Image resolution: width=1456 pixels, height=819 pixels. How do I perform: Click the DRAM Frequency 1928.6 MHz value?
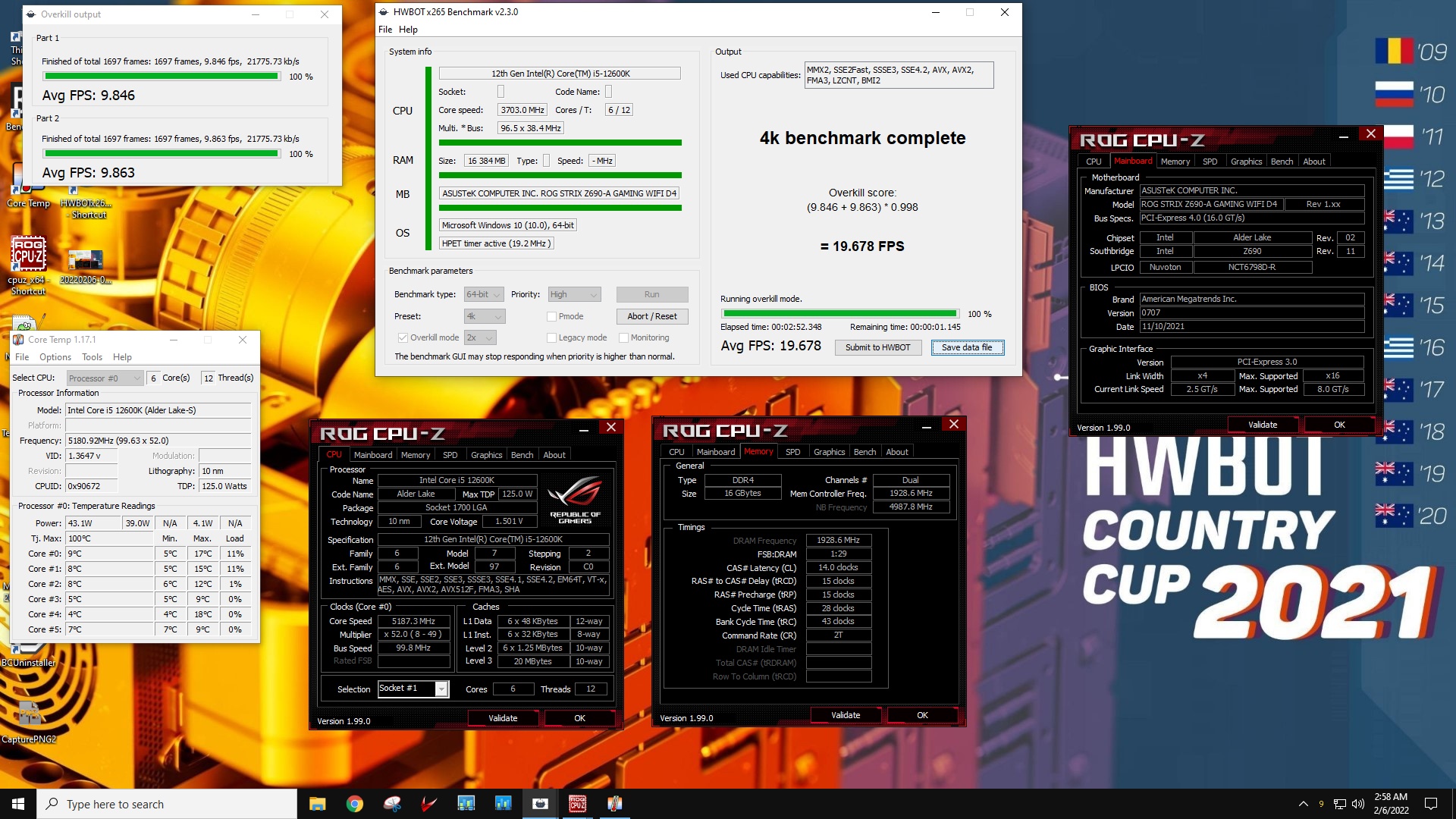838,541
